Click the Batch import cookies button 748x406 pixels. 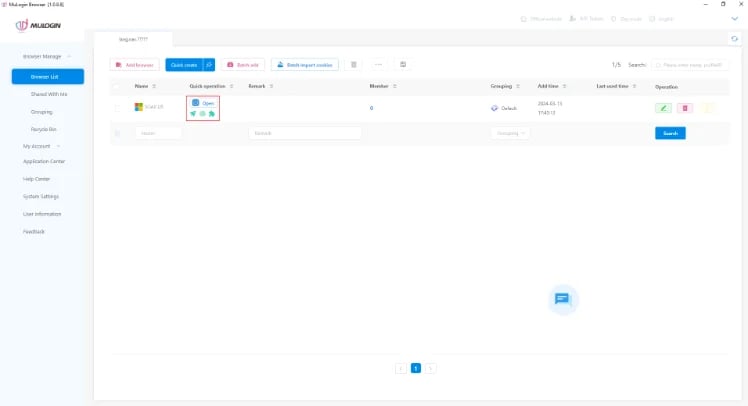(304, 64)
